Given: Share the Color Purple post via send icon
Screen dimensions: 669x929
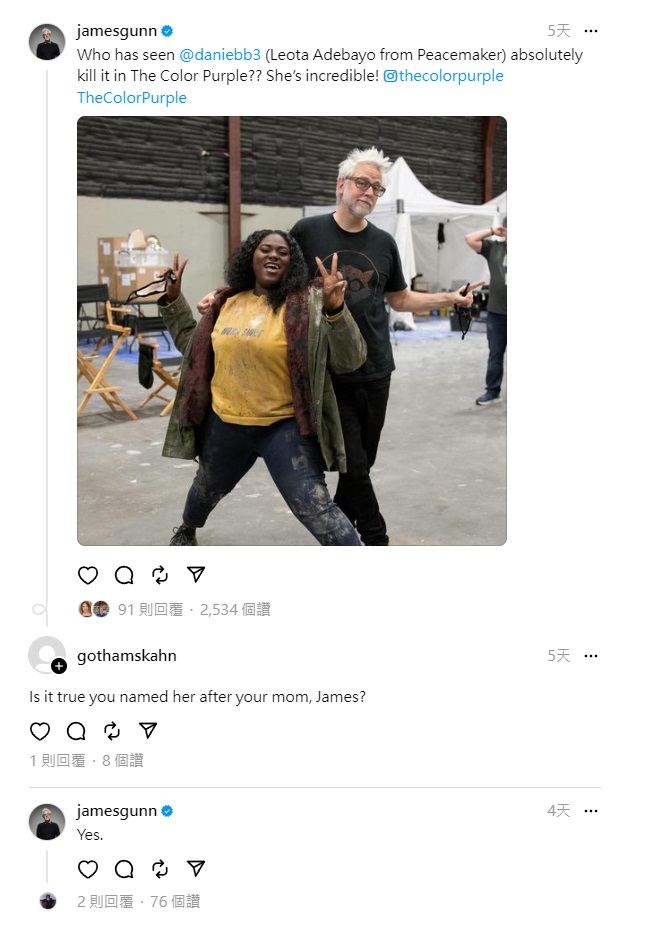Looking at the screenshot, I should (x=196, y=574).
